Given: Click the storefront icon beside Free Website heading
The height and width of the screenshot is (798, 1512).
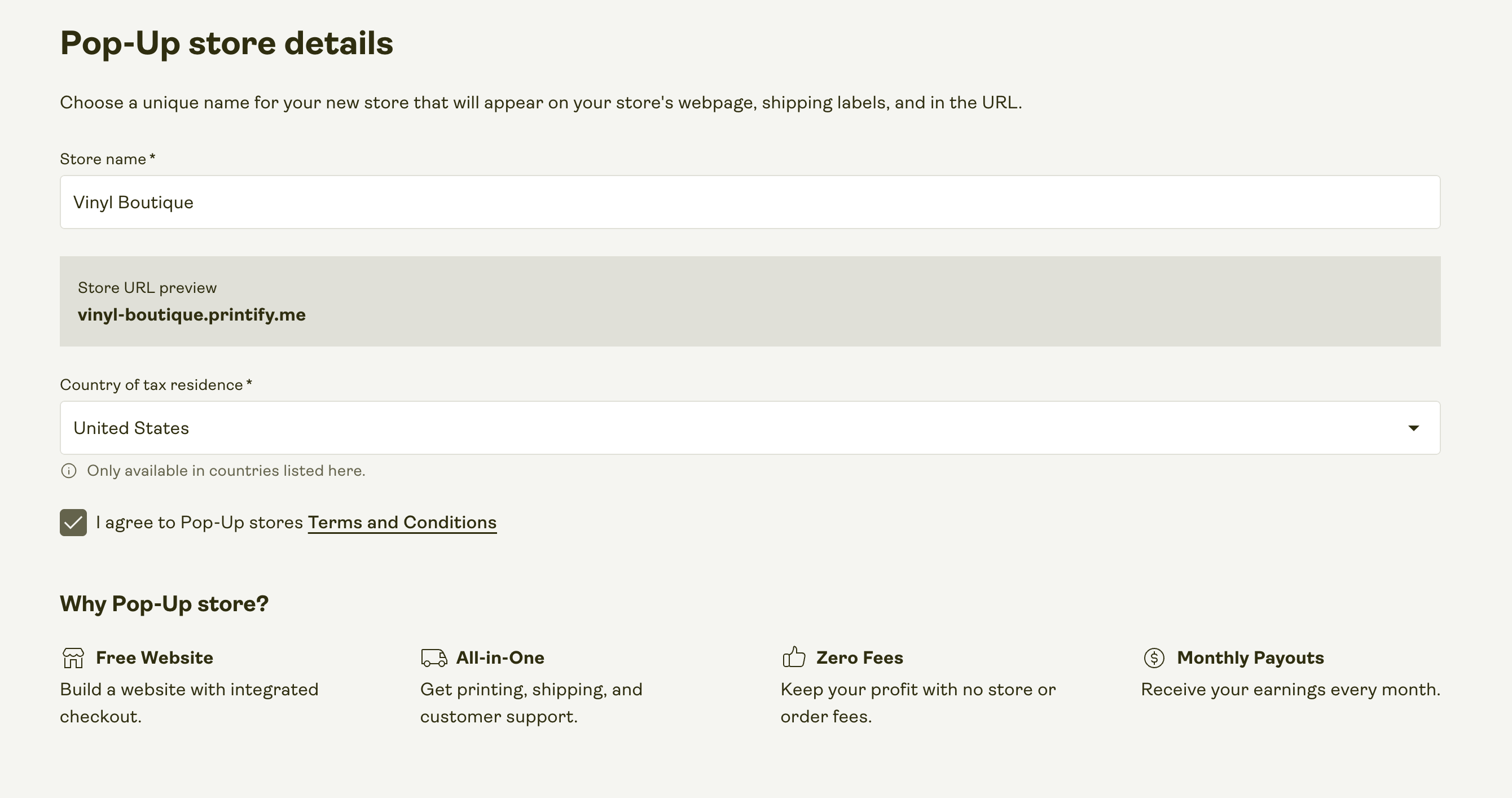Looking at the screenshot, I should click(72, 657).
